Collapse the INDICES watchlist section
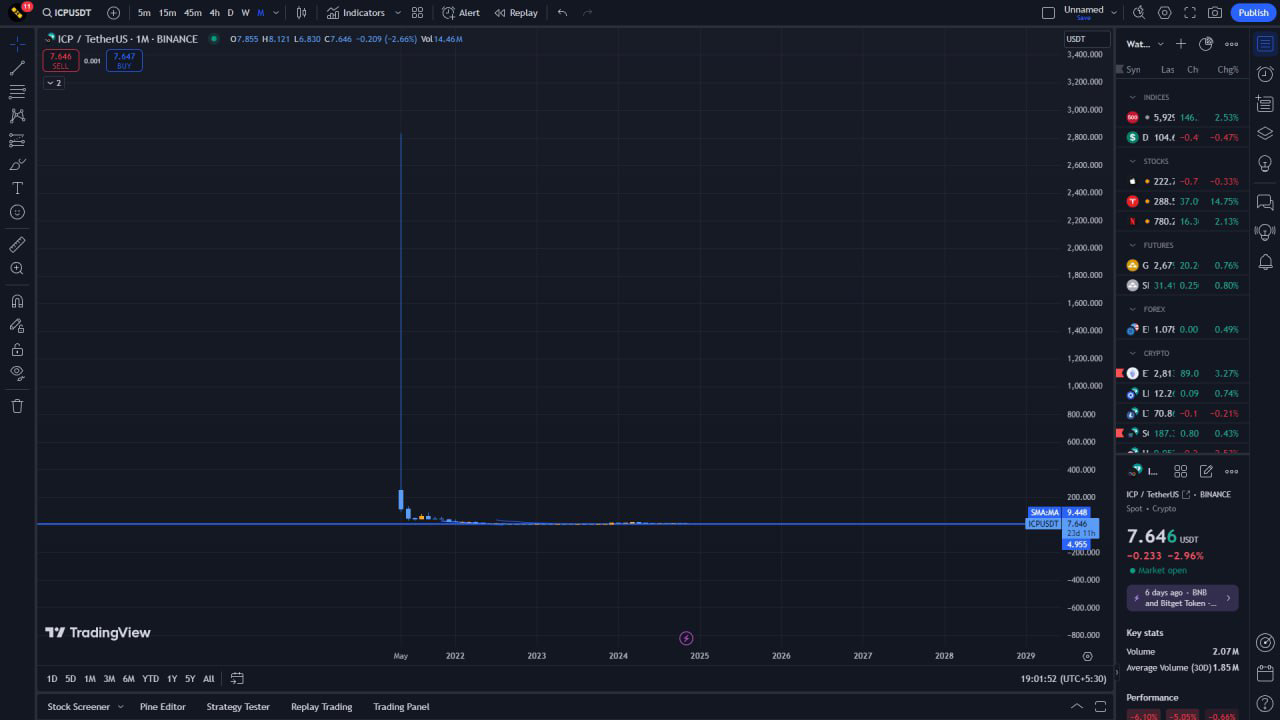 pos(1132,97)
